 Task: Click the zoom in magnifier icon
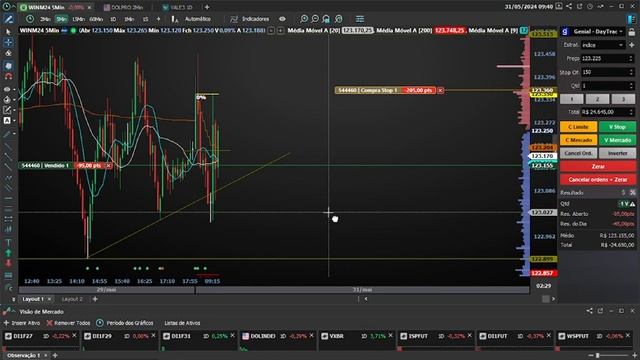[x=304, y=19]
